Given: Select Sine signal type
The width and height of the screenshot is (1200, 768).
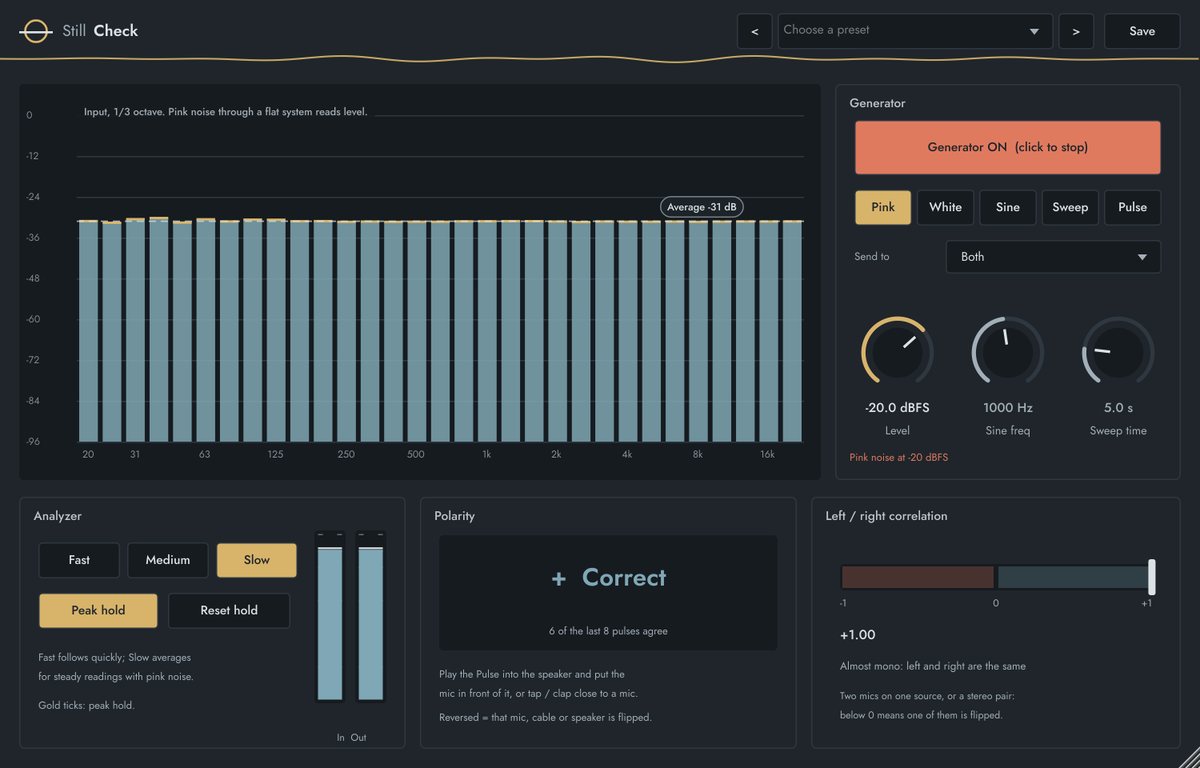Looking at the screenshot, I should coord(1008,207).
